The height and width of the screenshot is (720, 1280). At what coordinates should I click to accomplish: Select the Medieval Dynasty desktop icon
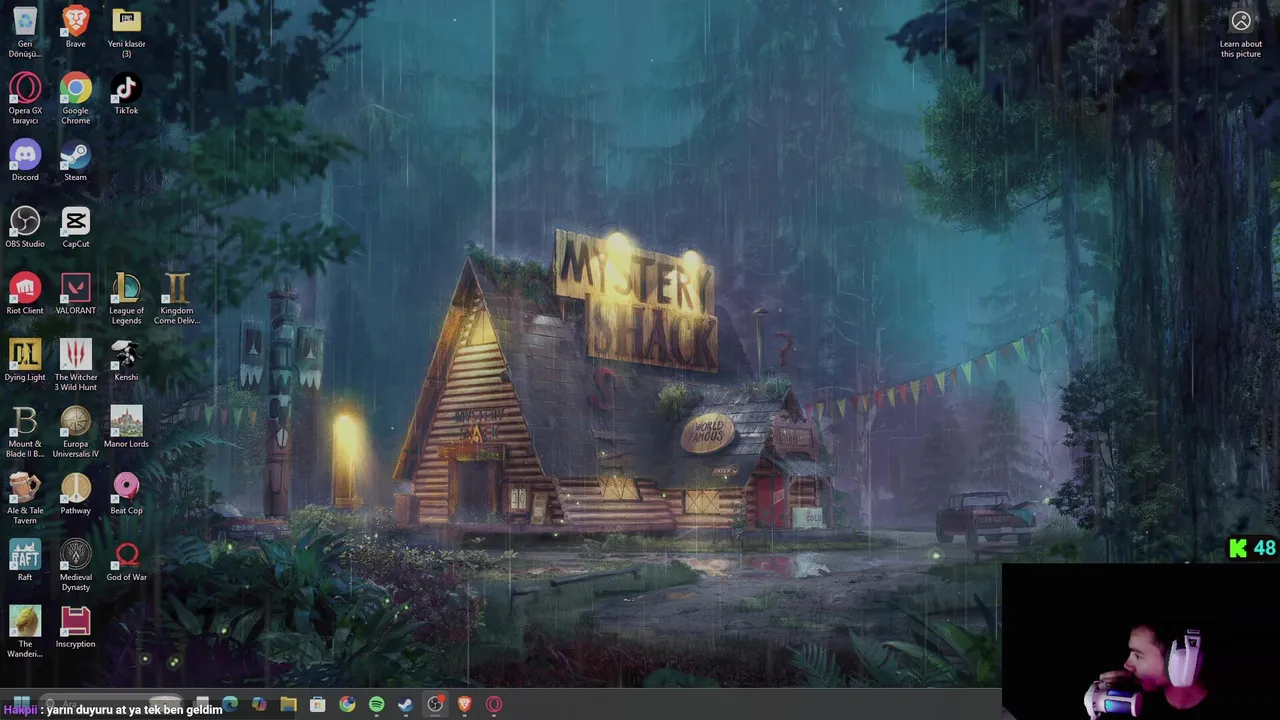coord(75,564)
